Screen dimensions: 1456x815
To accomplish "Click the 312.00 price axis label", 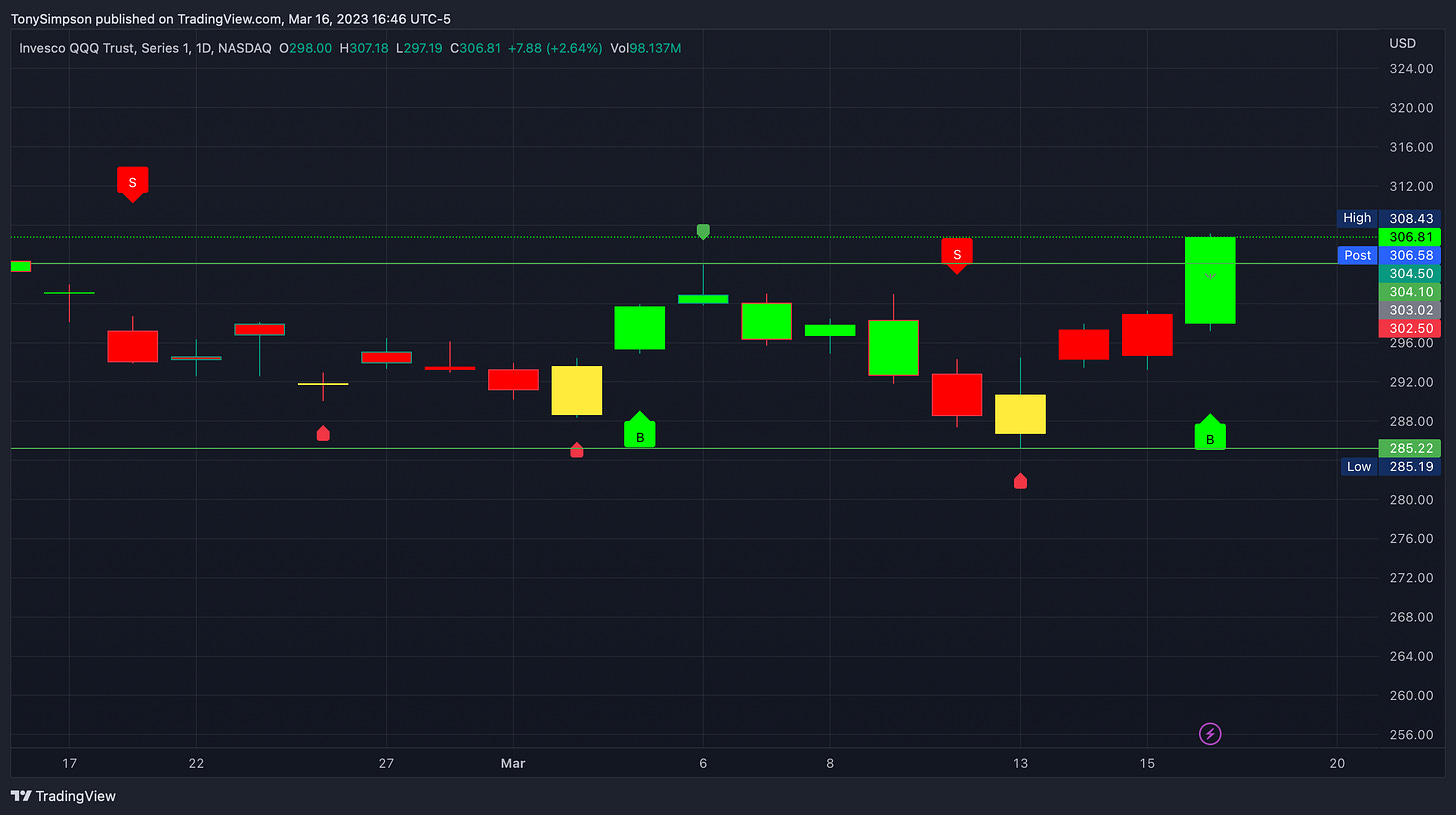I will point(1410,186).
